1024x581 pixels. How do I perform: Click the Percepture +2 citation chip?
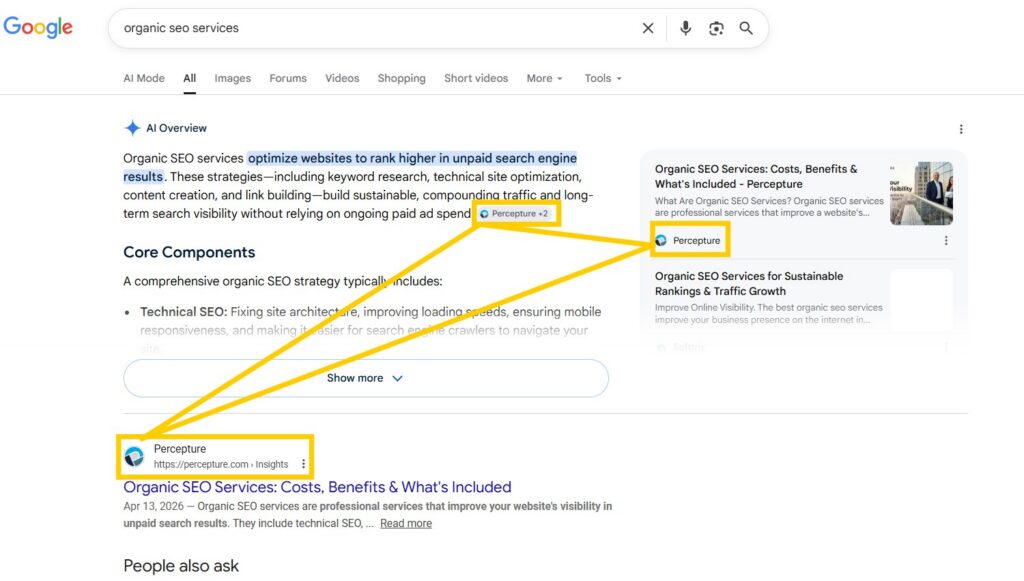515,213
